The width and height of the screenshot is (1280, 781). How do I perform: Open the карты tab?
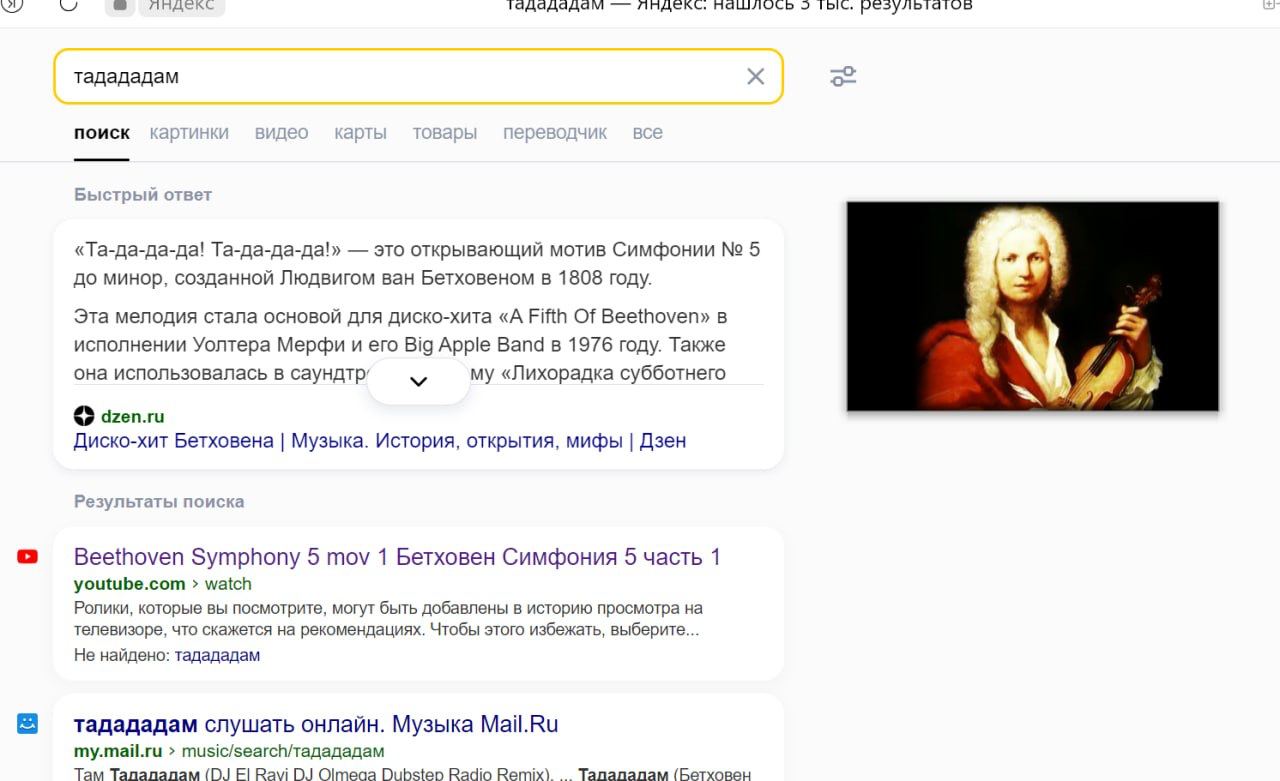(x=360, y=133)
